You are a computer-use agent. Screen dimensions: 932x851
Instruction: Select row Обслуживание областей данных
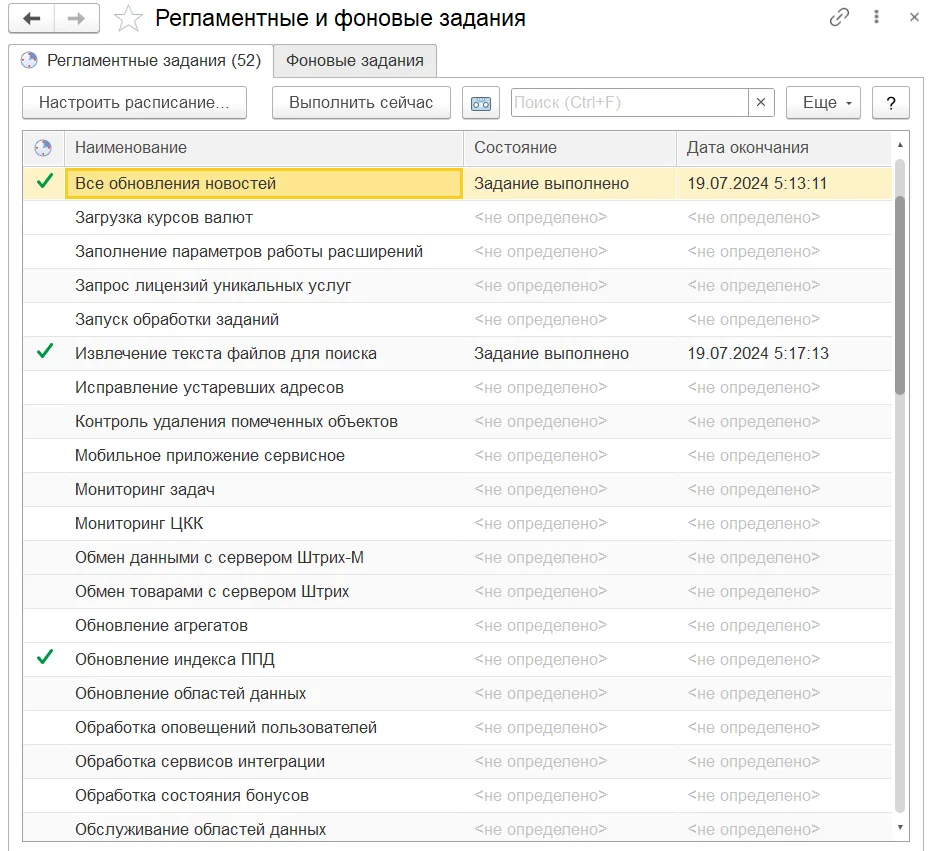(x=457, y=827)
